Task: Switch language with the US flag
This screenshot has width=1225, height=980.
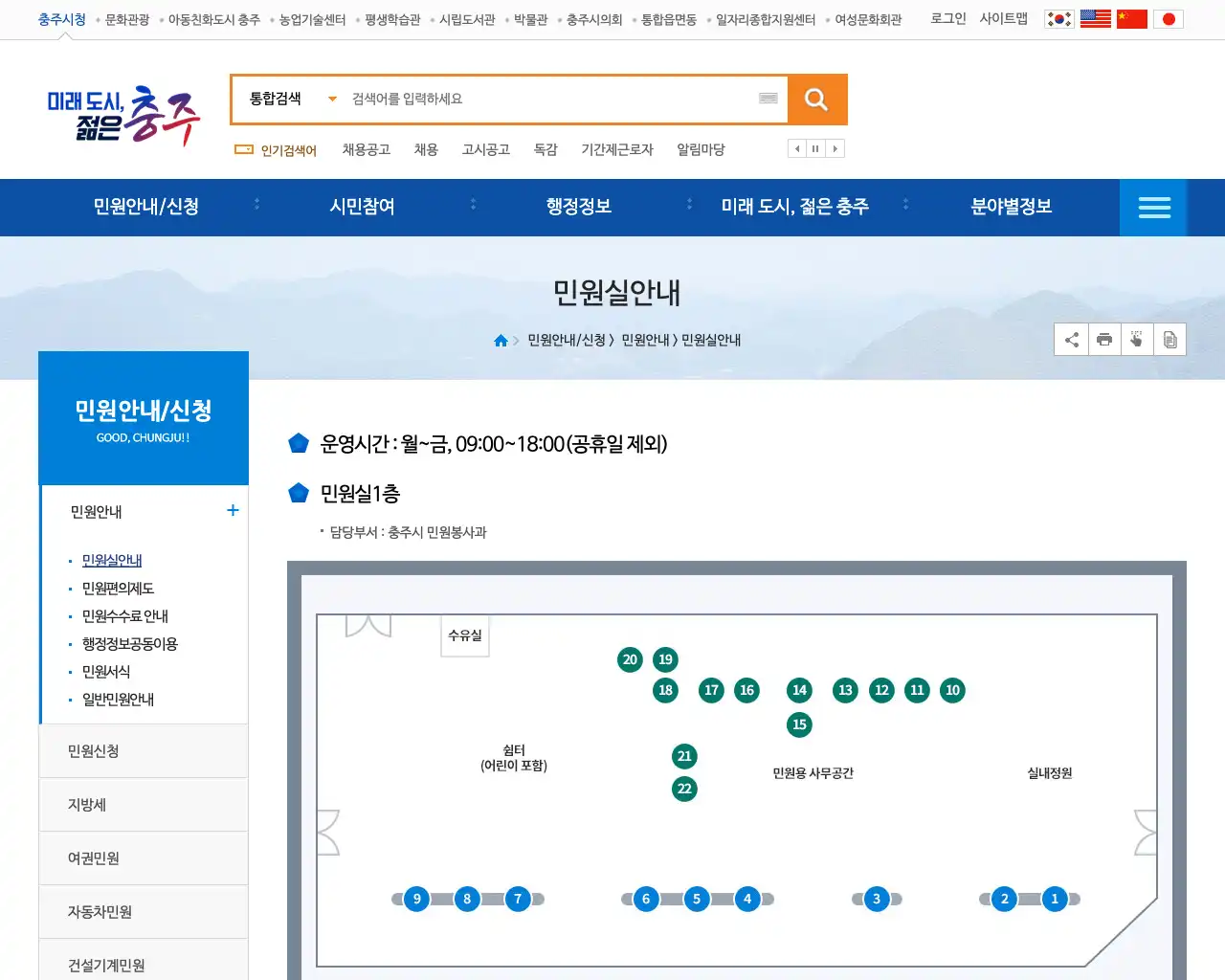Action: (x=1096, y=19)
